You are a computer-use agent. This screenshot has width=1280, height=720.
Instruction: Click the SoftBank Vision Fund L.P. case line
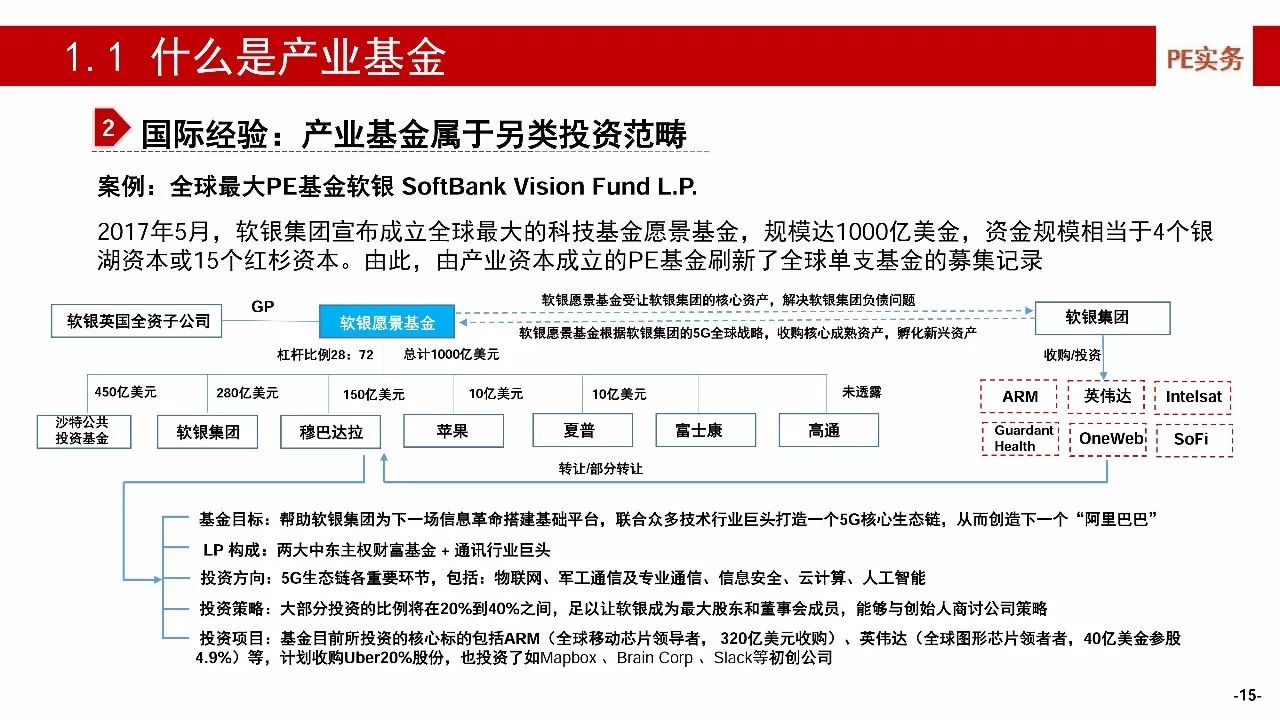pyautogui.click(x=397, y=187)
